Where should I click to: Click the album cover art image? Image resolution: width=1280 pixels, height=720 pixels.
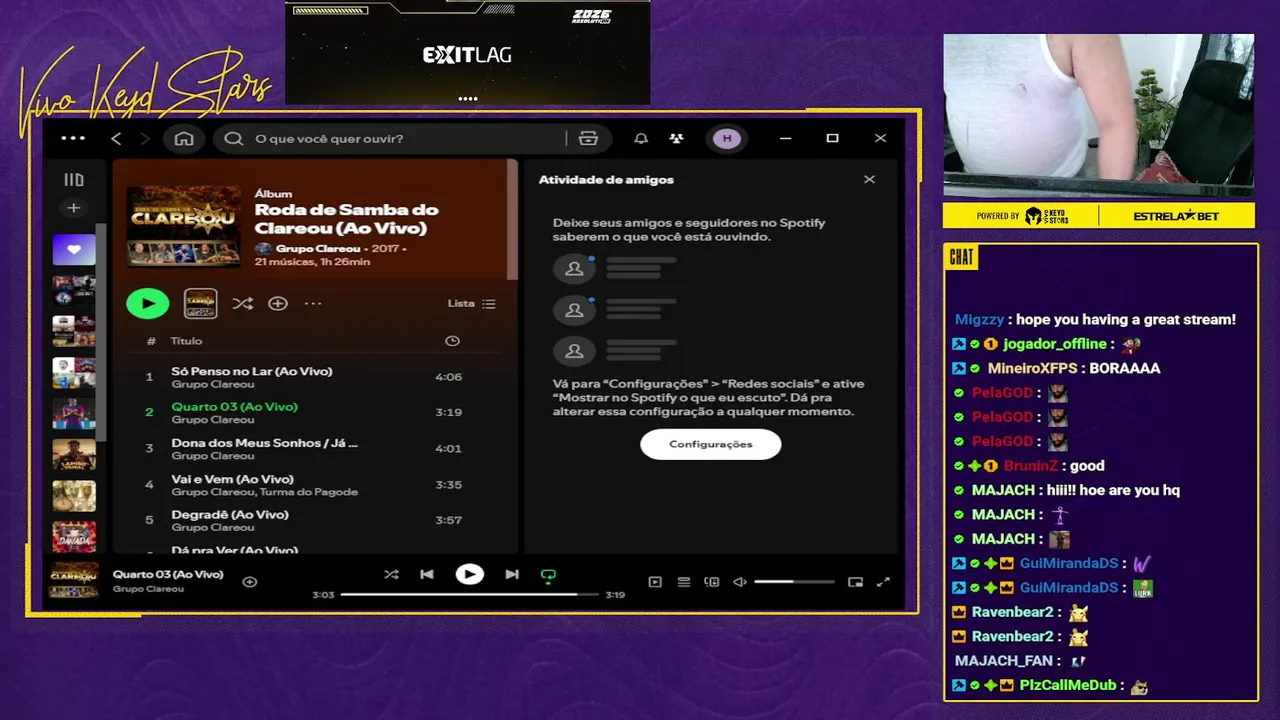click(184, 227)
